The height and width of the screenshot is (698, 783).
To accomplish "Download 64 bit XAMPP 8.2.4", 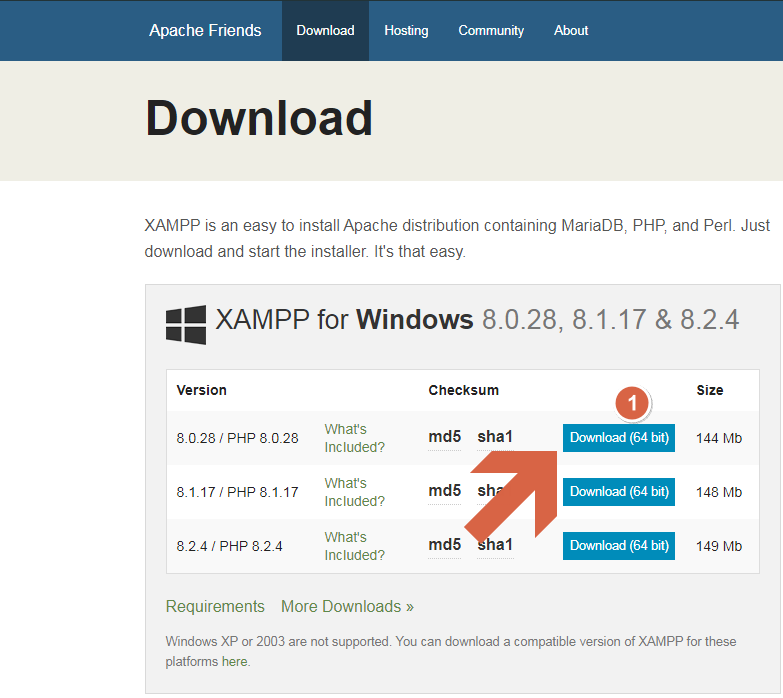I will point(619,546).
